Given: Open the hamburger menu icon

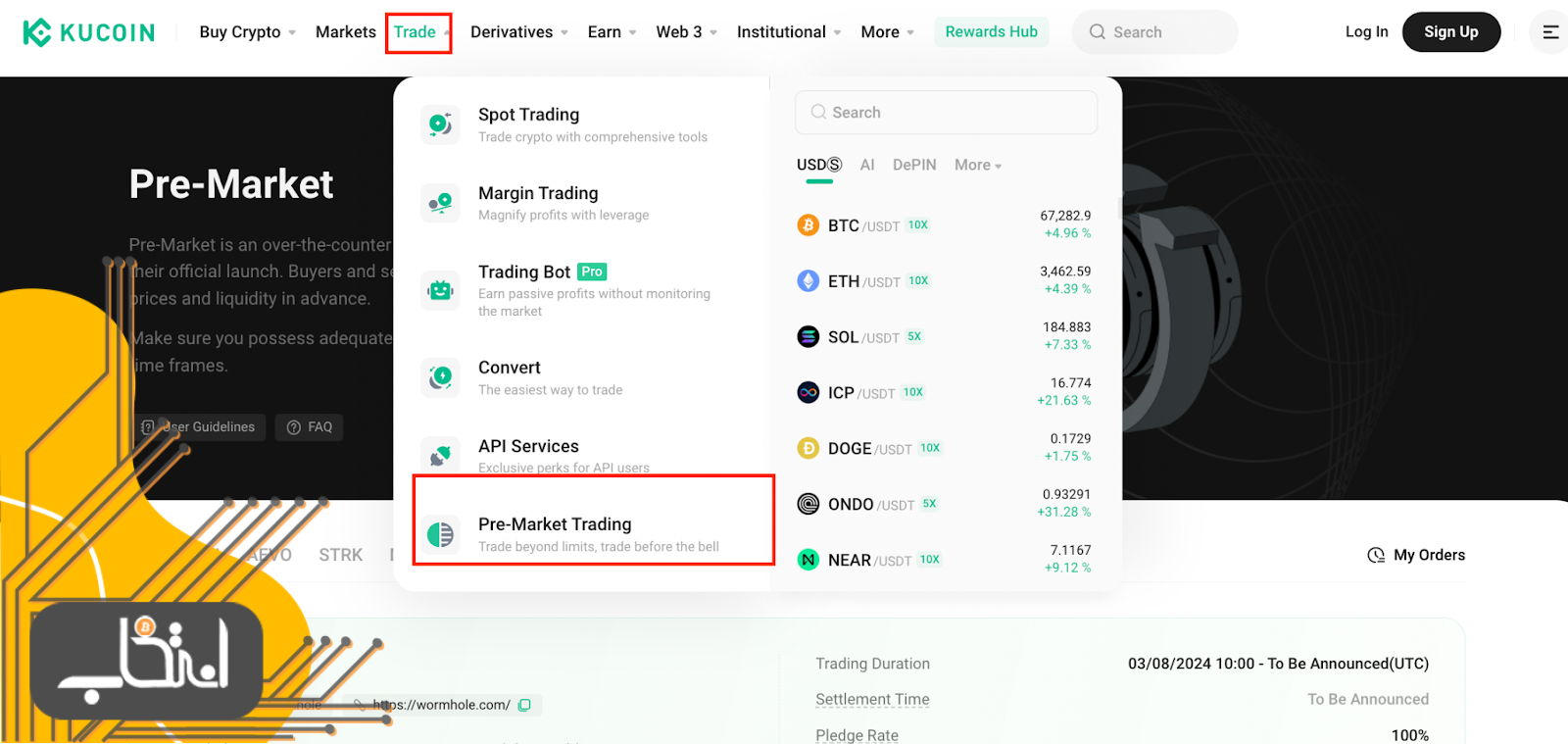Looking at the screenshot, I should (x=1550, y=32).
